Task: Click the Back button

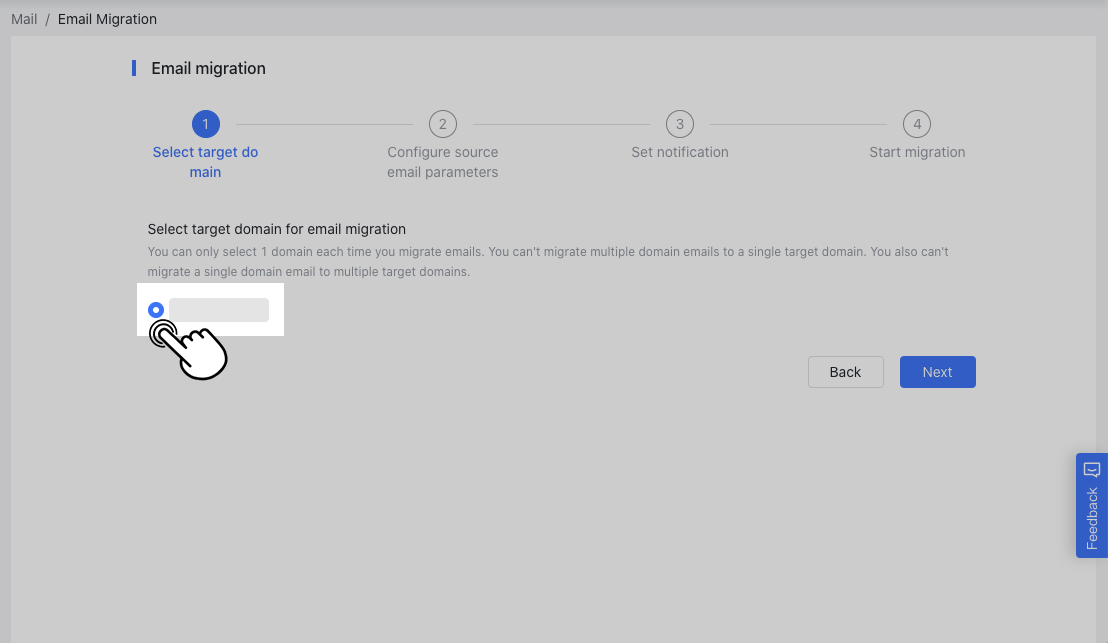Action: 845,371
